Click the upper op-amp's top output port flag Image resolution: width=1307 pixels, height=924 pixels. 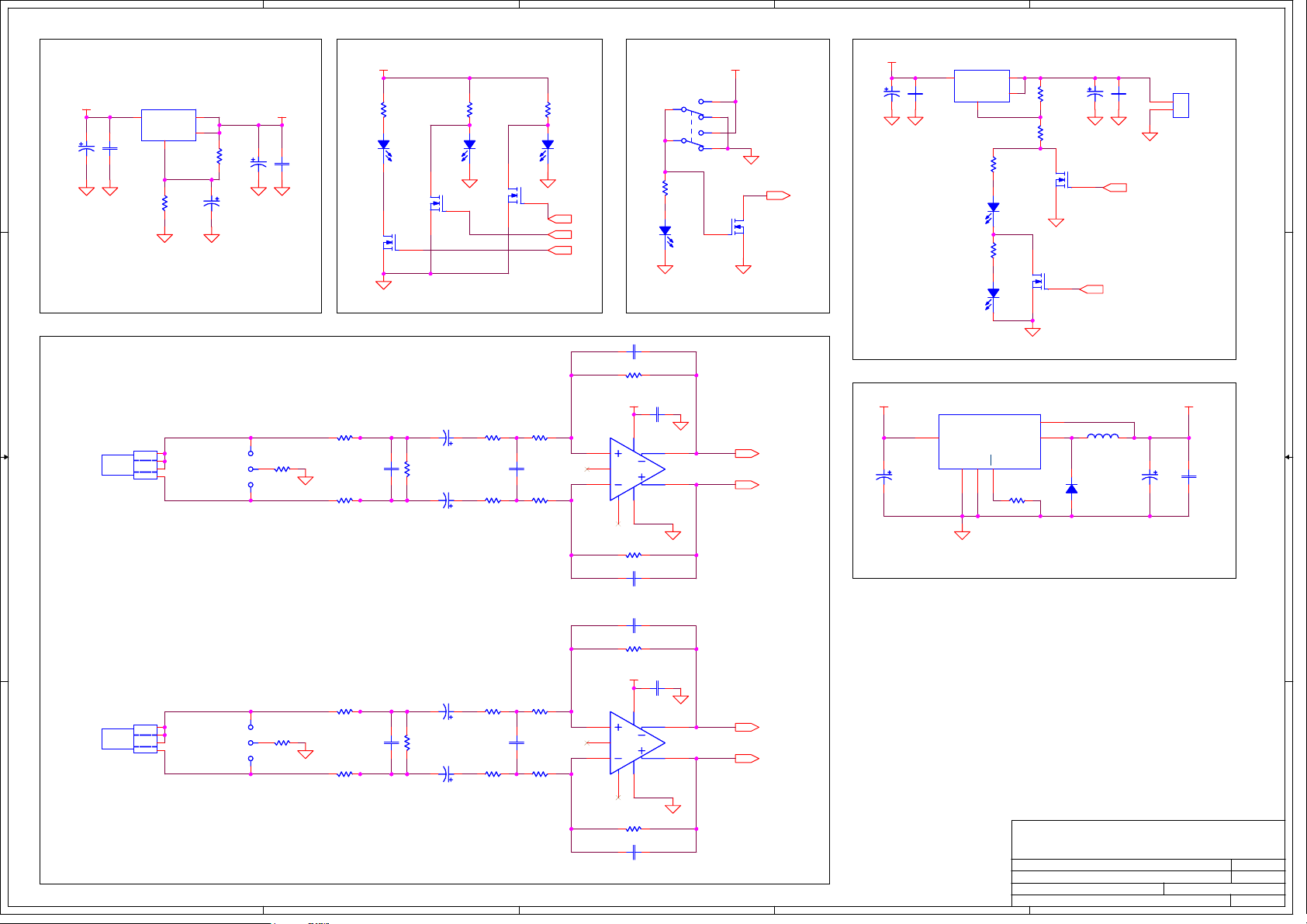[747, 453]
